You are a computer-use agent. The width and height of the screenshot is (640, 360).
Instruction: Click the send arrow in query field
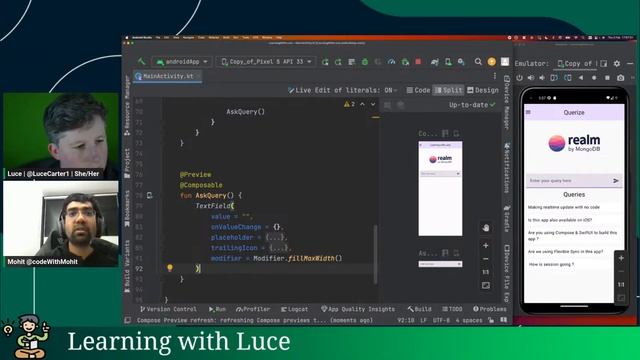616,180
